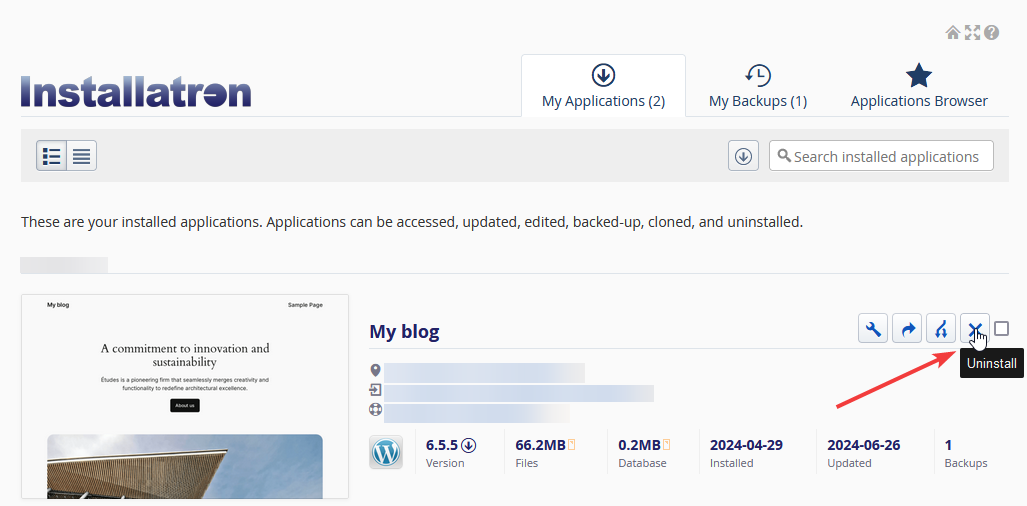Click the WordPress application icon

click(386, 452)
